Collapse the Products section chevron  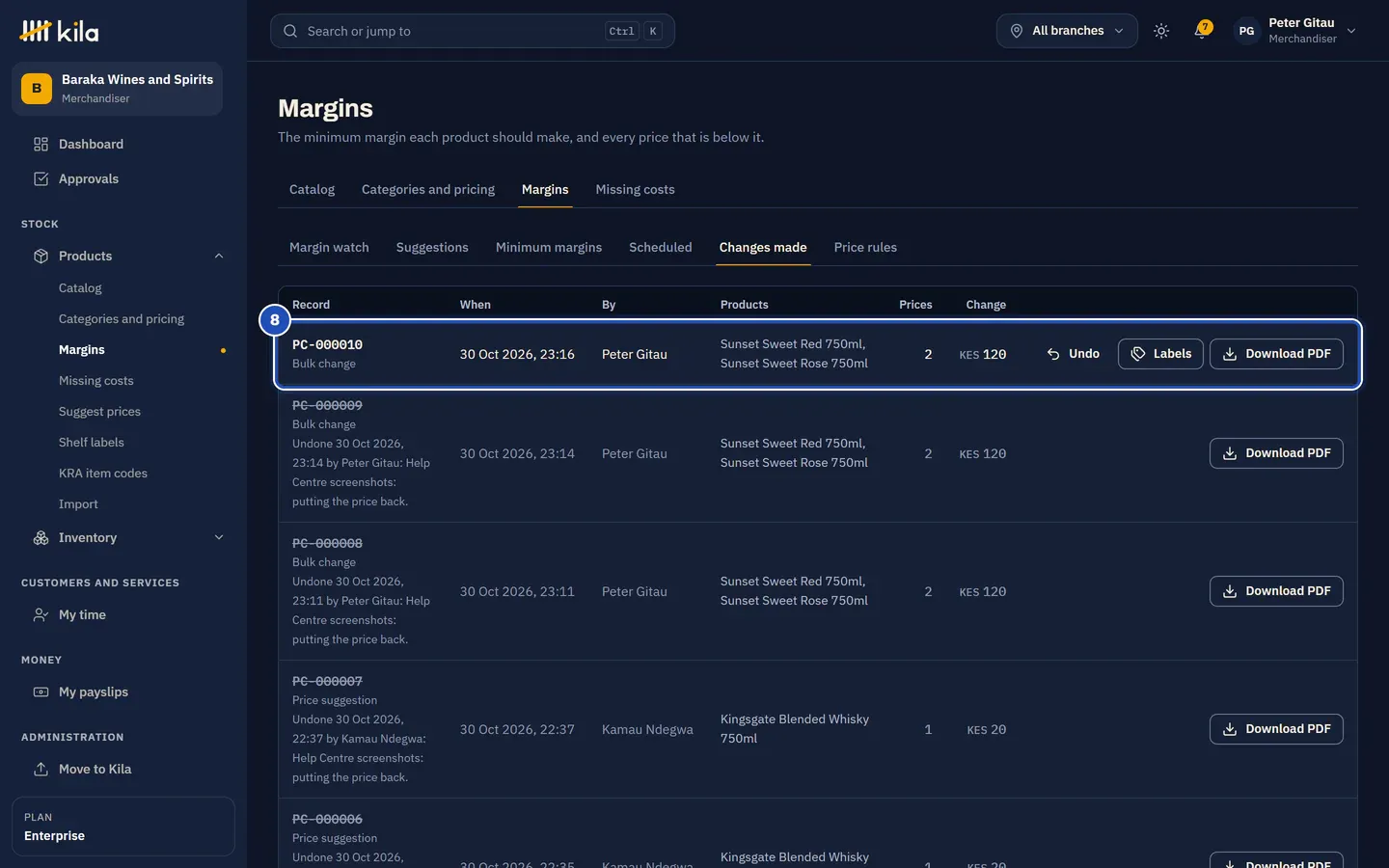[x=219, y=257]
